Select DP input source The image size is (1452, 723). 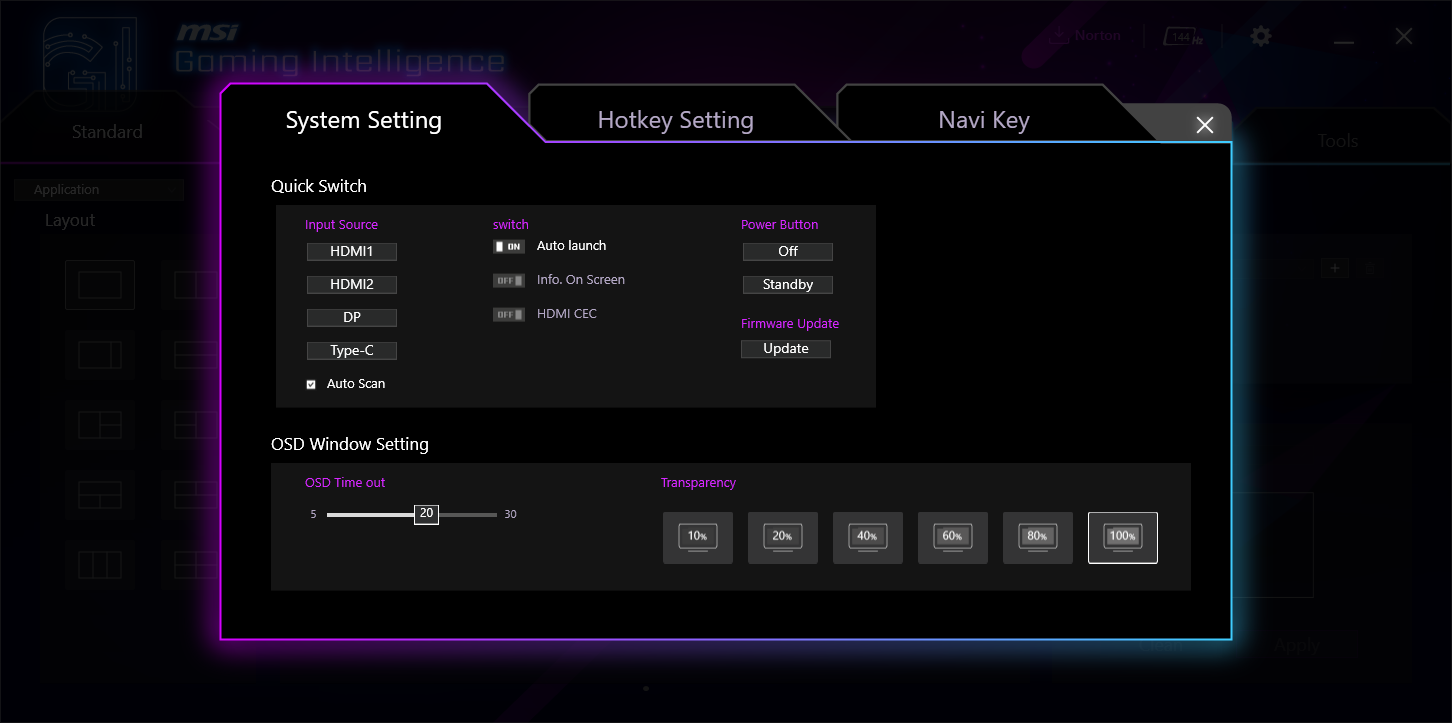click(352, 318)
